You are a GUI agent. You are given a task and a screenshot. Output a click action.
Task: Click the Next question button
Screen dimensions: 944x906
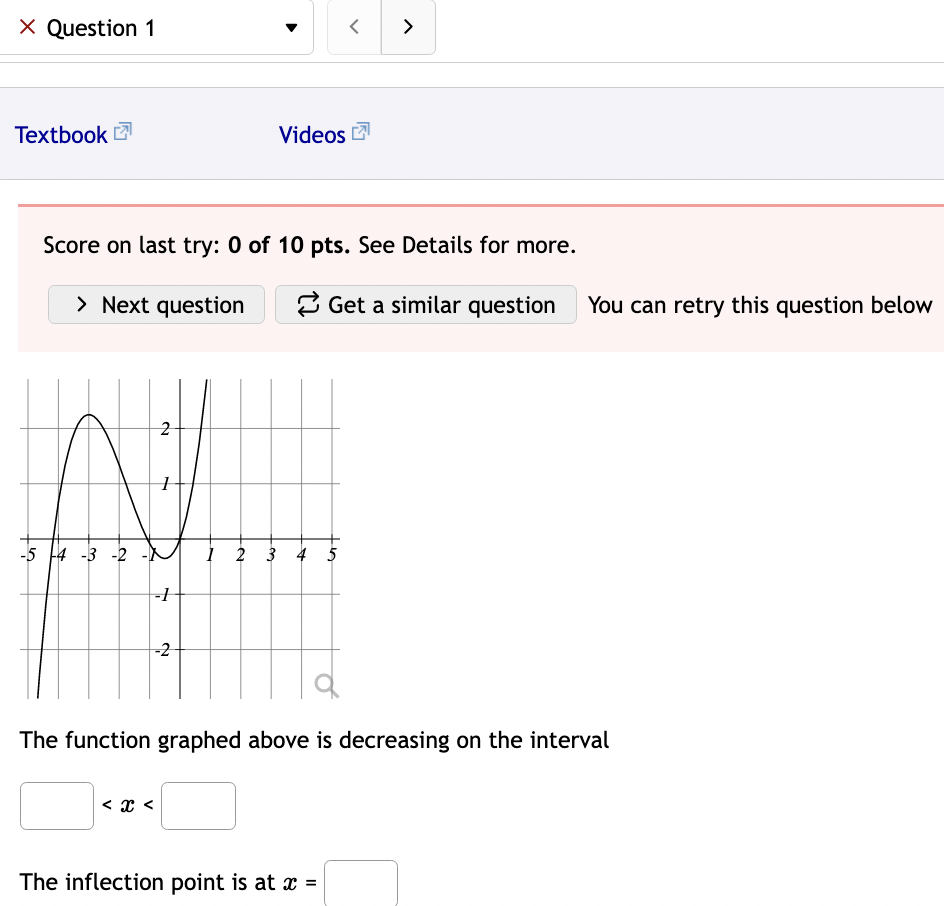pyautogui.click(x=156, y=305)
